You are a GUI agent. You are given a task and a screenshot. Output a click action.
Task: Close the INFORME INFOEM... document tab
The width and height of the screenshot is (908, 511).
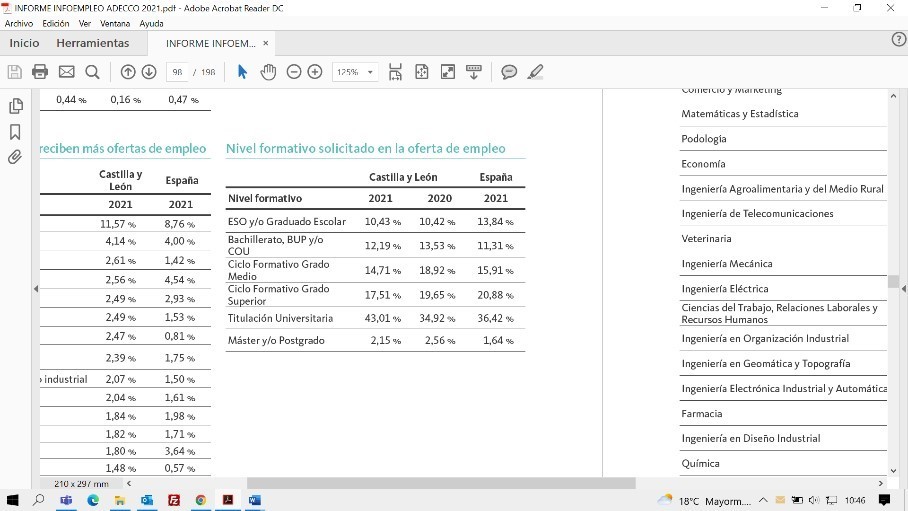coord(266,43)
